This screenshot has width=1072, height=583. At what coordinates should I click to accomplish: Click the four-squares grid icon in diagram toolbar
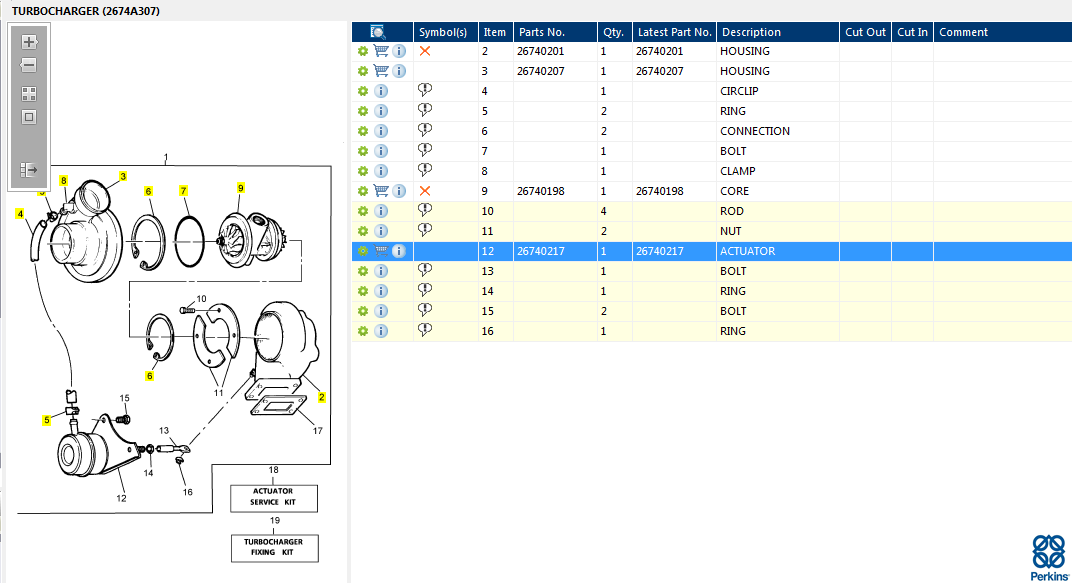point(29,94)
